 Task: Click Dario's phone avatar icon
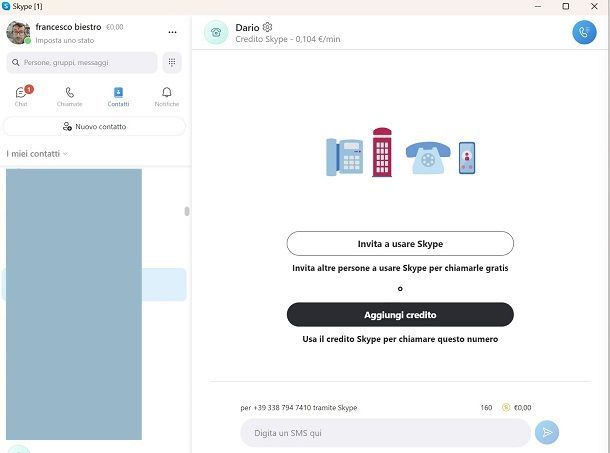pos(216,32)
